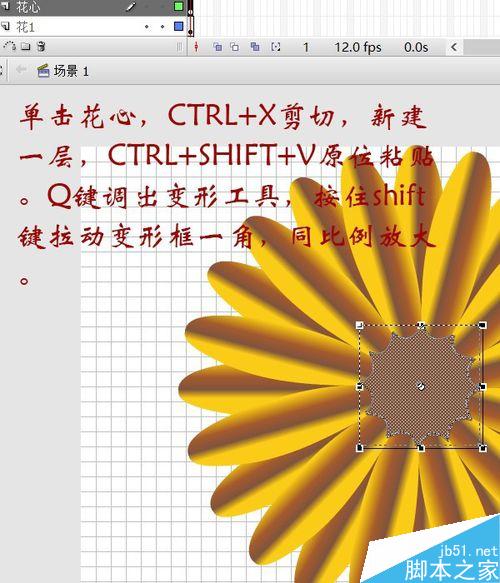Add a motion guide layer
The image size is (500, 583).
coord(9,46)
